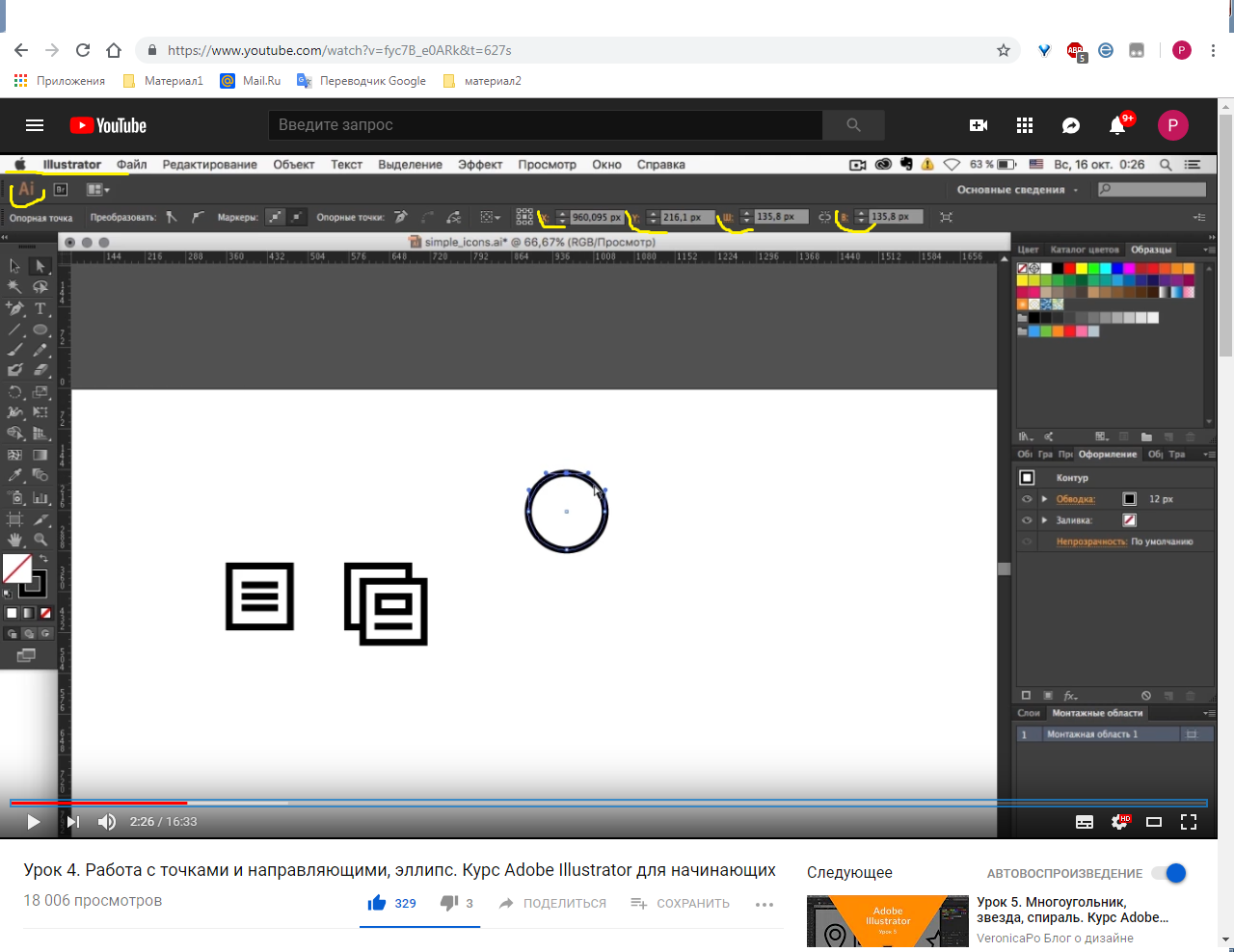Toggle fullscreen for the video
Screen dimensions: 1234x952
(x=1189, y=822)
